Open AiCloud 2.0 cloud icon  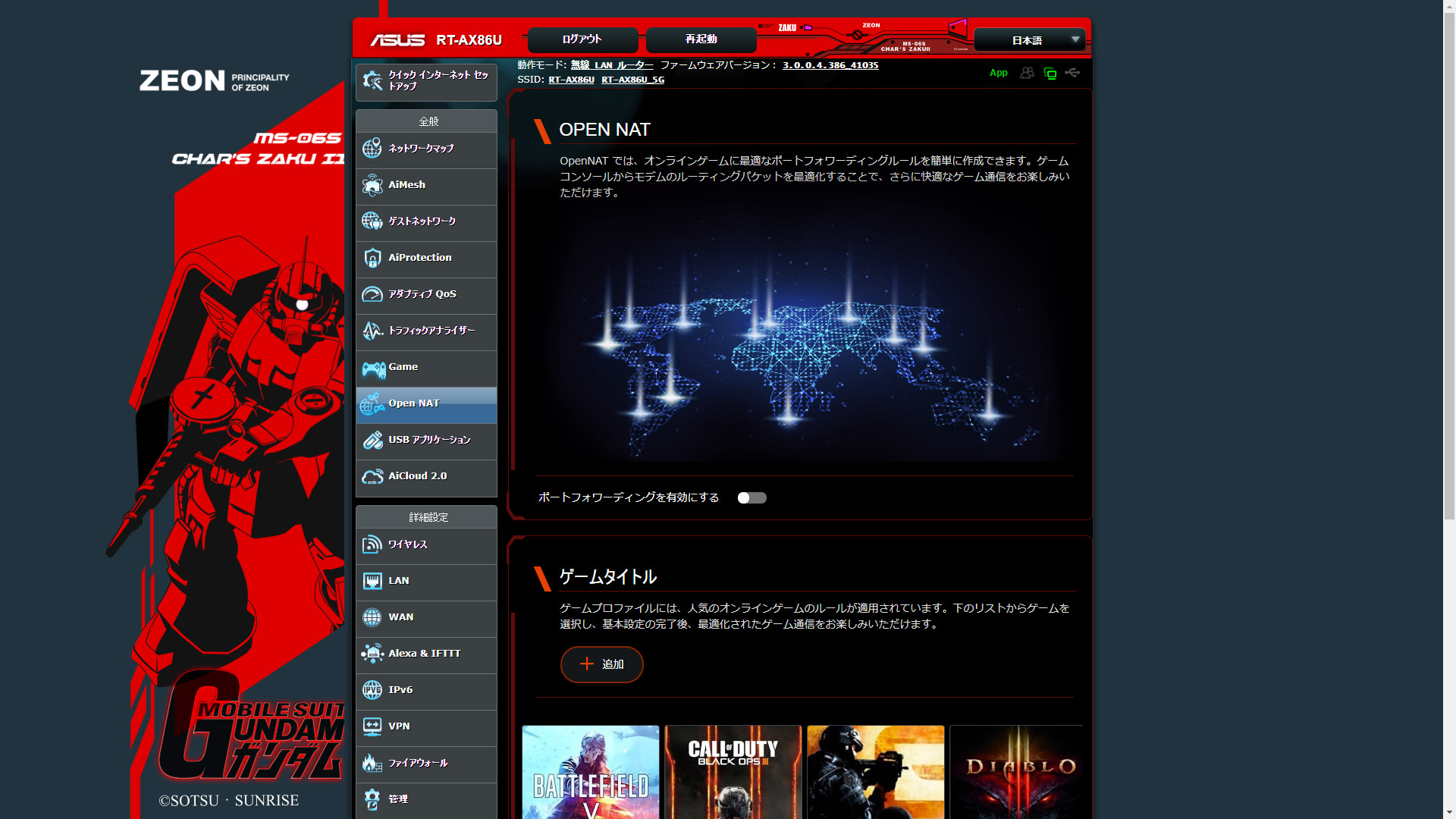[372, 476]
